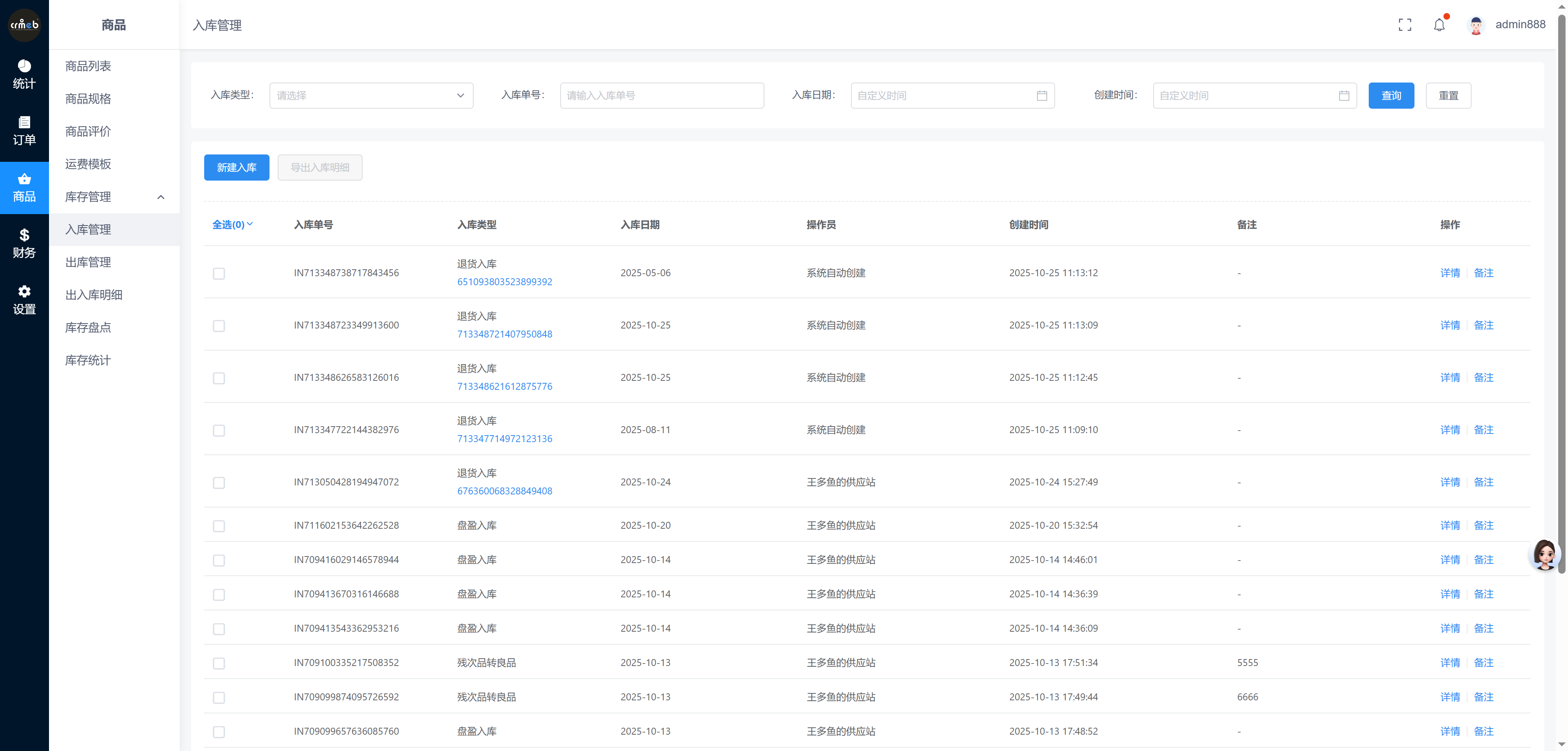
Task: Navigate to 库存盘点 menu item
Action: (88, 328)
